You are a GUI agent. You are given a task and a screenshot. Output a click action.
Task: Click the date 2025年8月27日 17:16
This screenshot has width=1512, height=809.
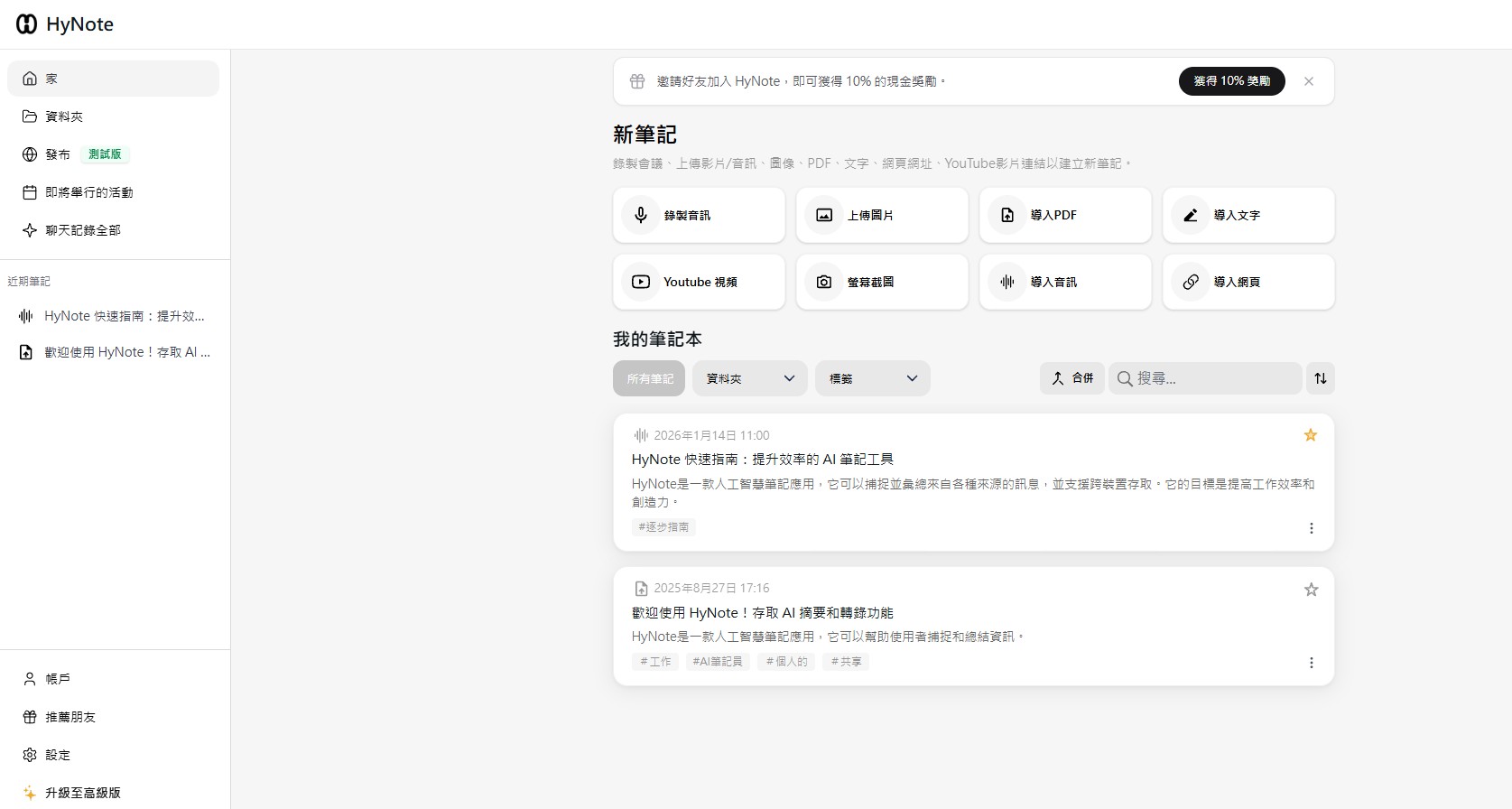[x=711, y=589]
